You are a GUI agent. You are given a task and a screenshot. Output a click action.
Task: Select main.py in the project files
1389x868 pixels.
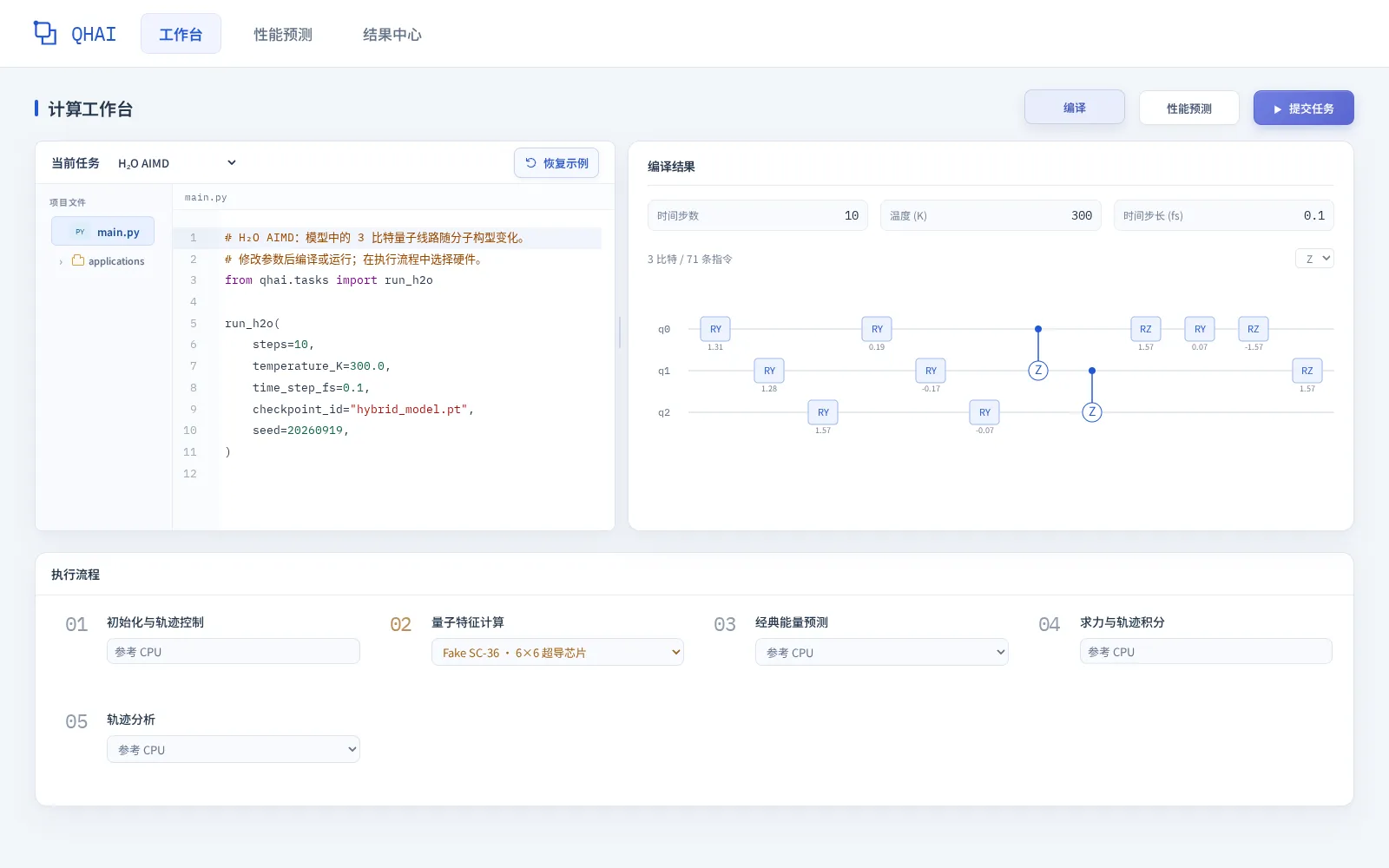pos(102,232)
